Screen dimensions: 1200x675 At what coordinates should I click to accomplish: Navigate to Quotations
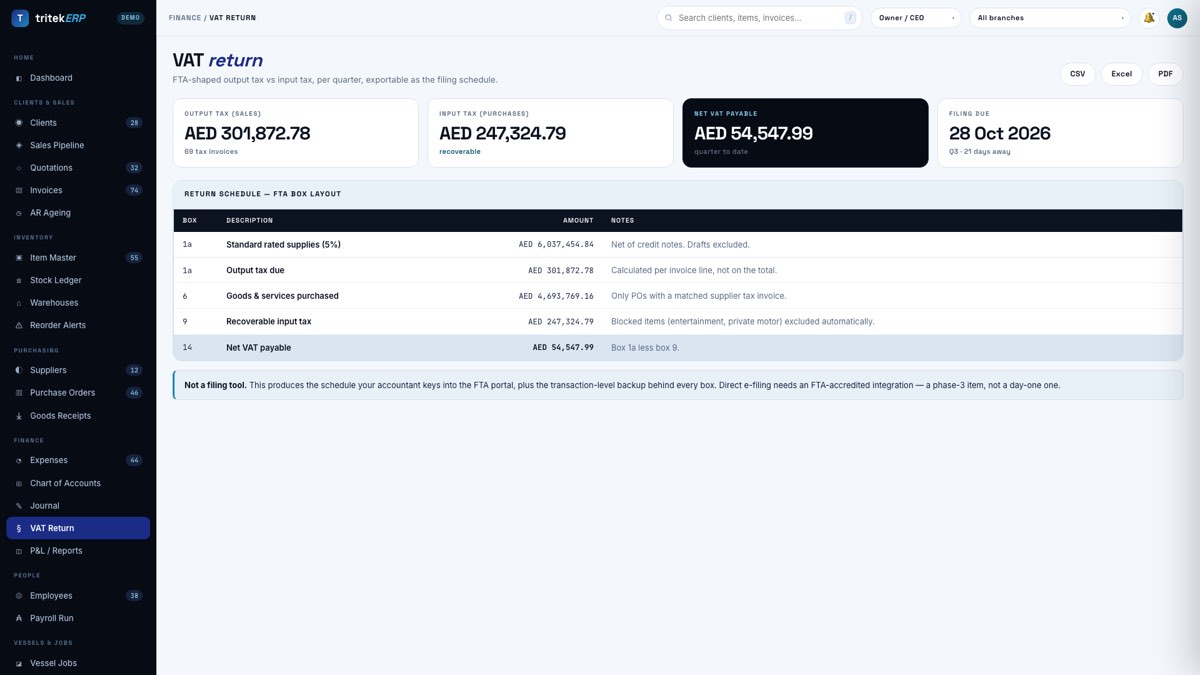pyautogui.click(x=78, y=168)
